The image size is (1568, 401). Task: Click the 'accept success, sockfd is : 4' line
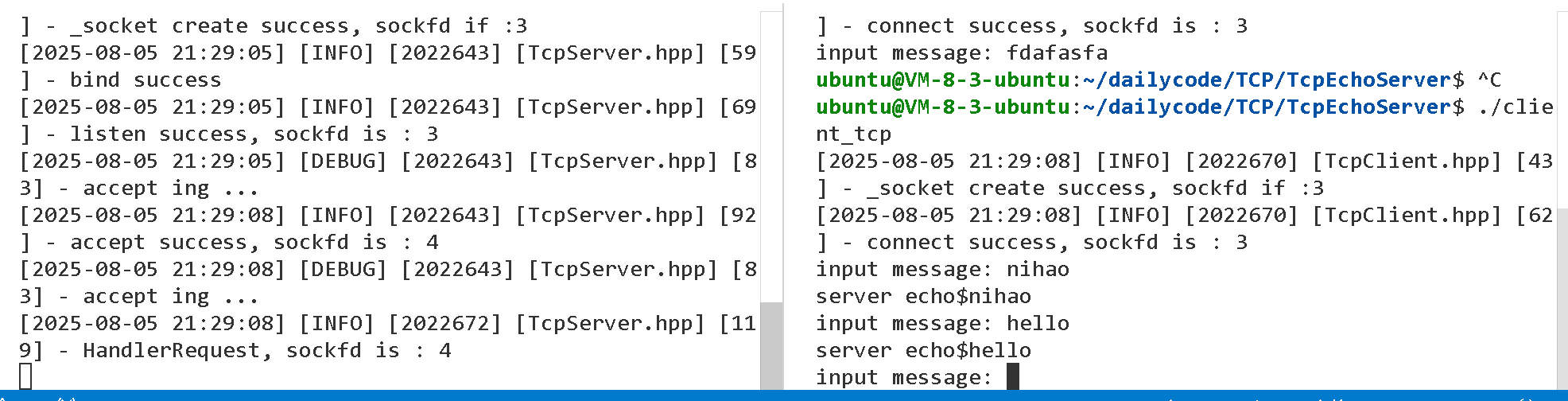pyautogui.click(x=229, y=242)
